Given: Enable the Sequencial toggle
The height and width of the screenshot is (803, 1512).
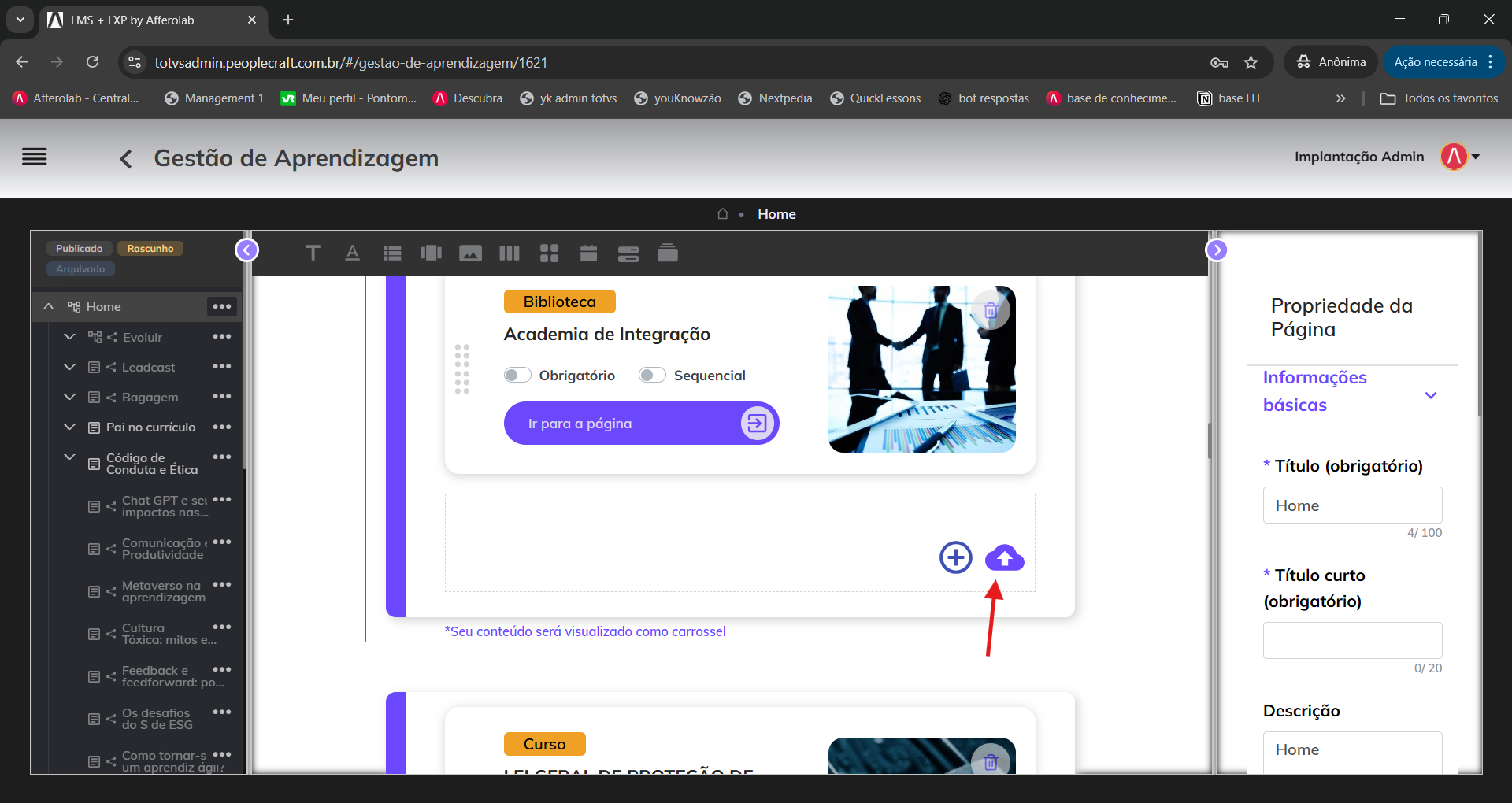Looking at the screenshot, I should (x=651, y=375).
